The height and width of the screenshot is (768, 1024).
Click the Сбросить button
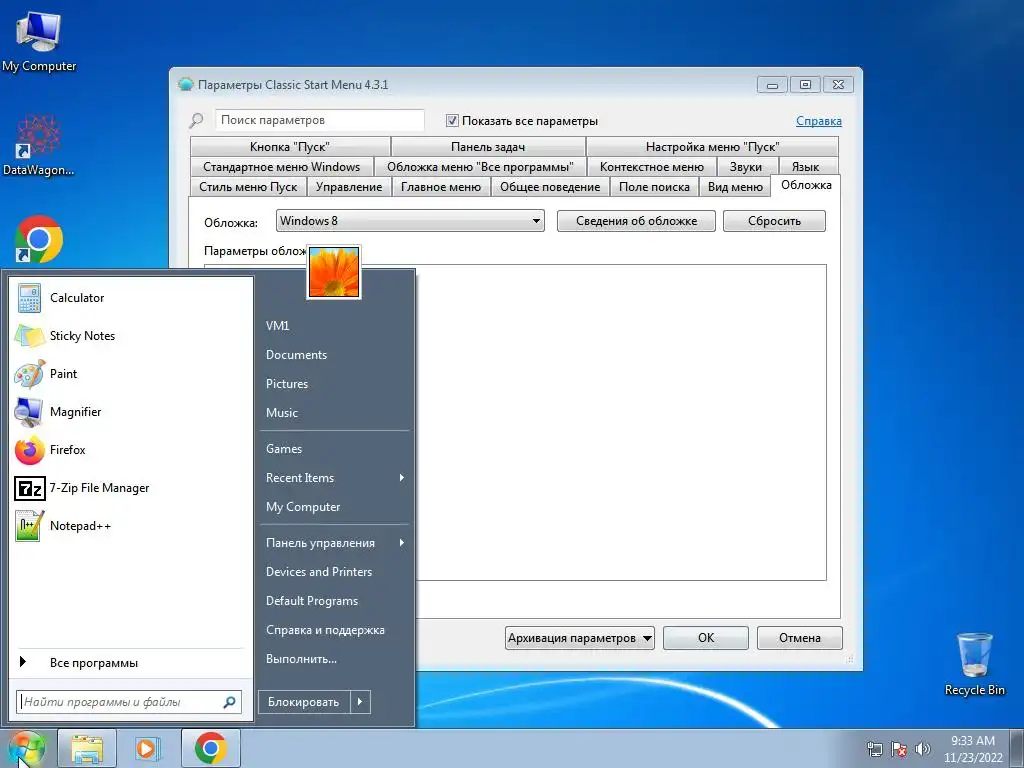(x=775, y=221)
